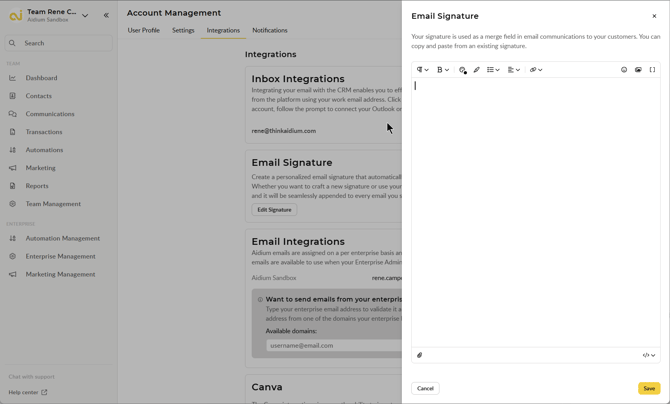Collapse the left sidebar with double-chevron icon
The image size is (670, 404).
tap(106, 15)
